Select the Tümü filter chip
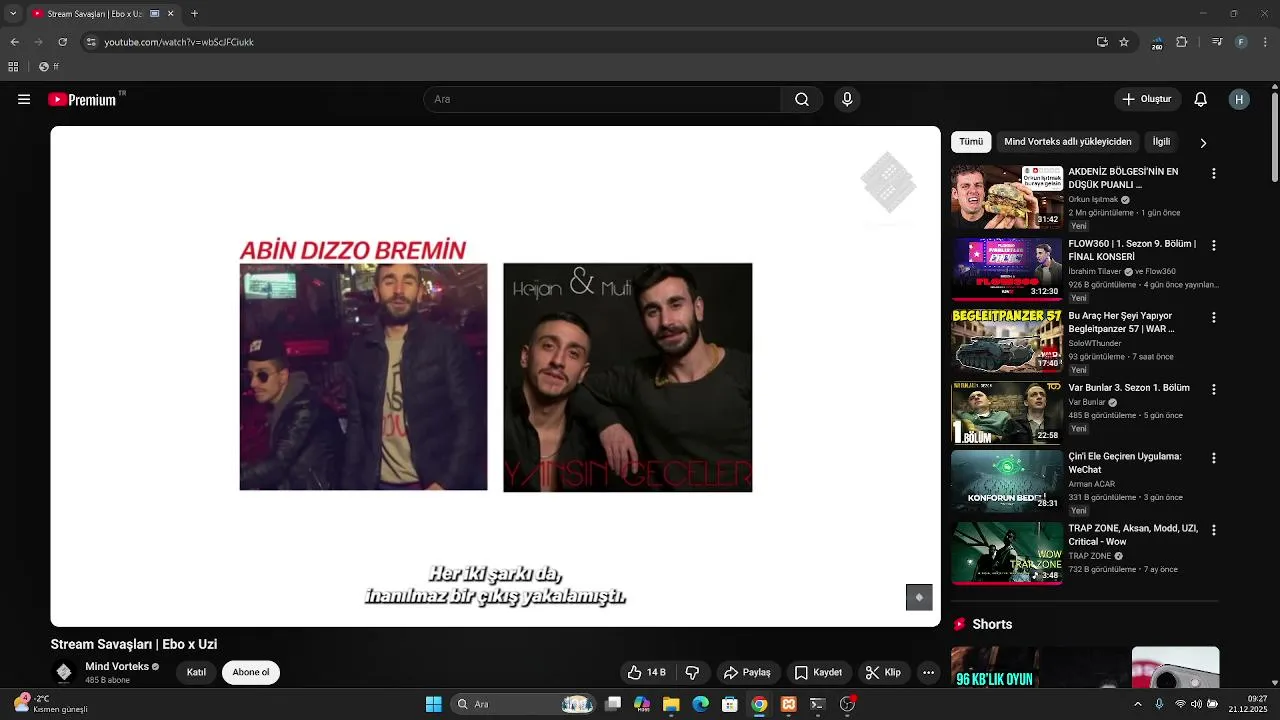Screen dimensions: 1280x720 (971, 142)
